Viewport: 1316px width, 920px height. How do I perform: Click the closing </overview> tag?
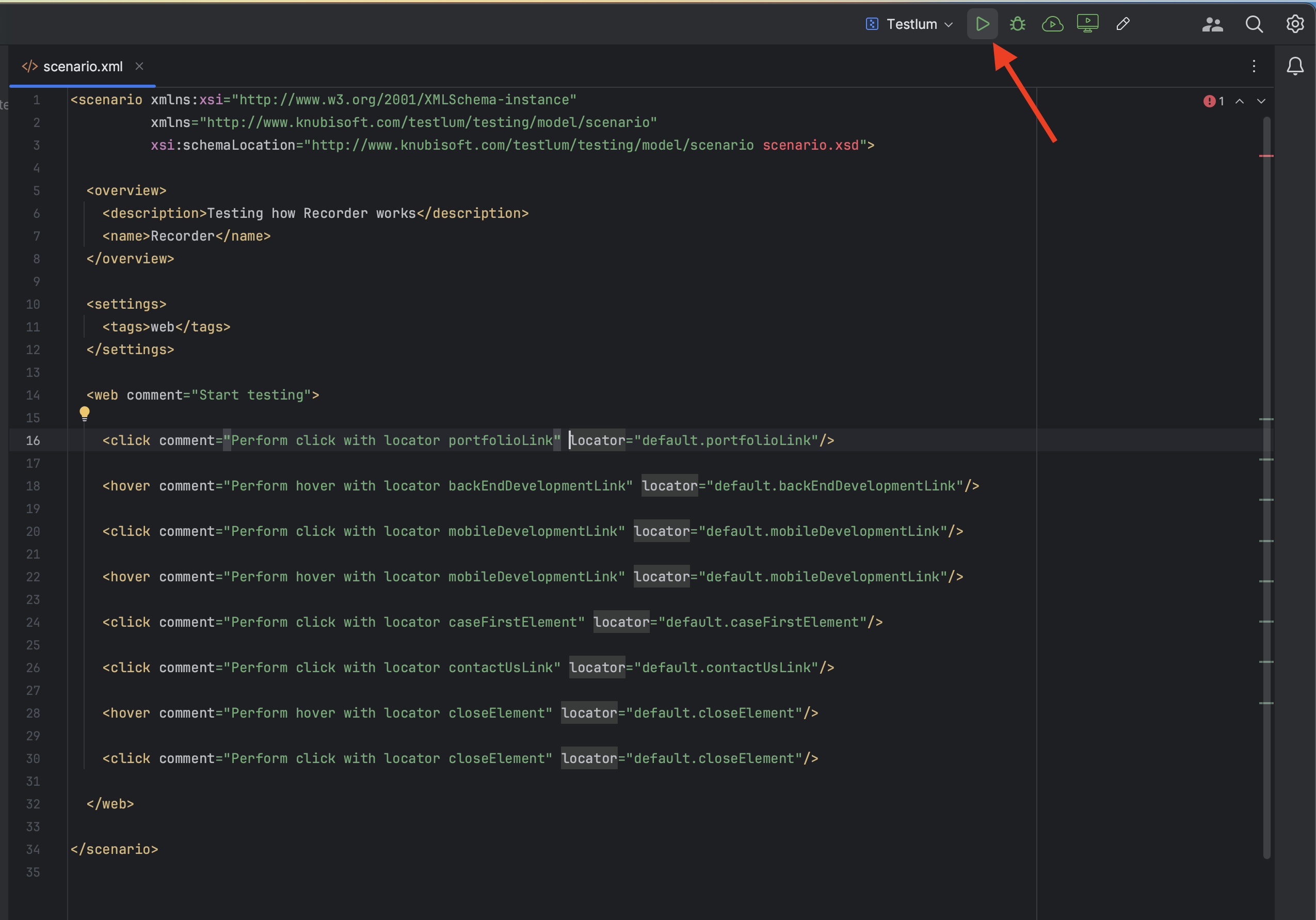point(130,259)
